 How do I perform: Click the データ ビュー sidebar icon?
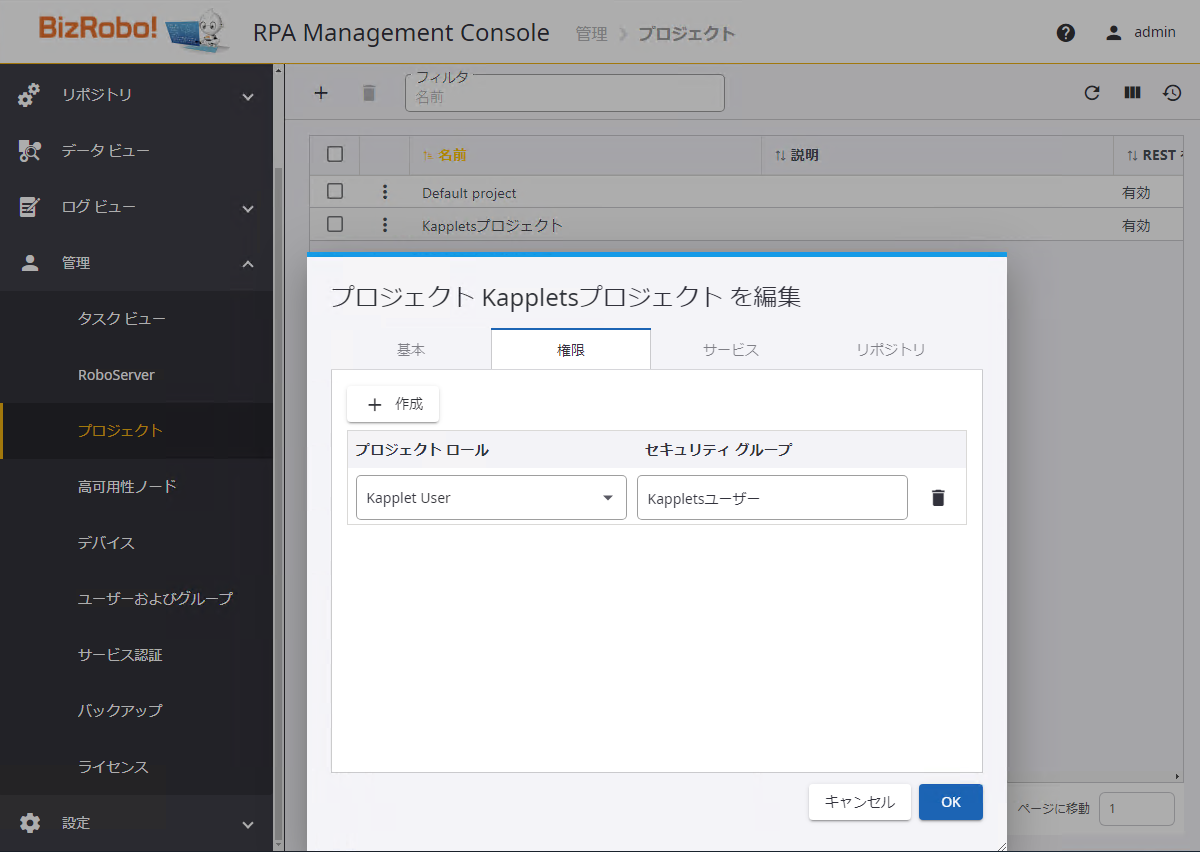30,151
